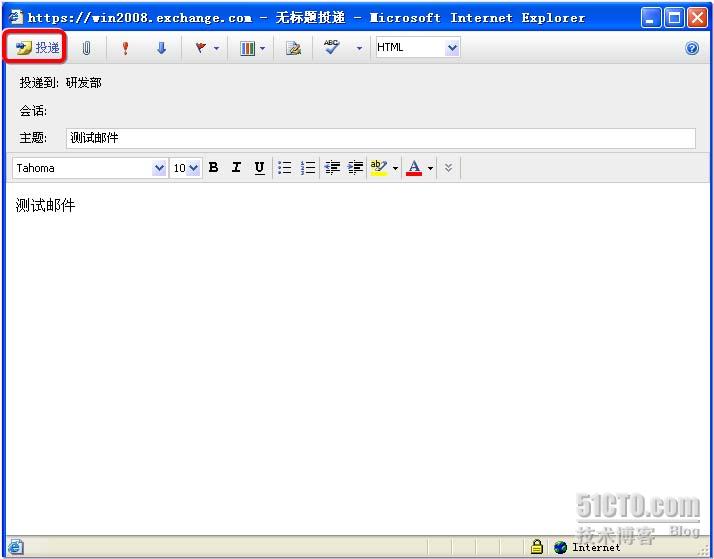Apply red font color
The width and height of the screenshot is (714, 559).
point(413,168)
